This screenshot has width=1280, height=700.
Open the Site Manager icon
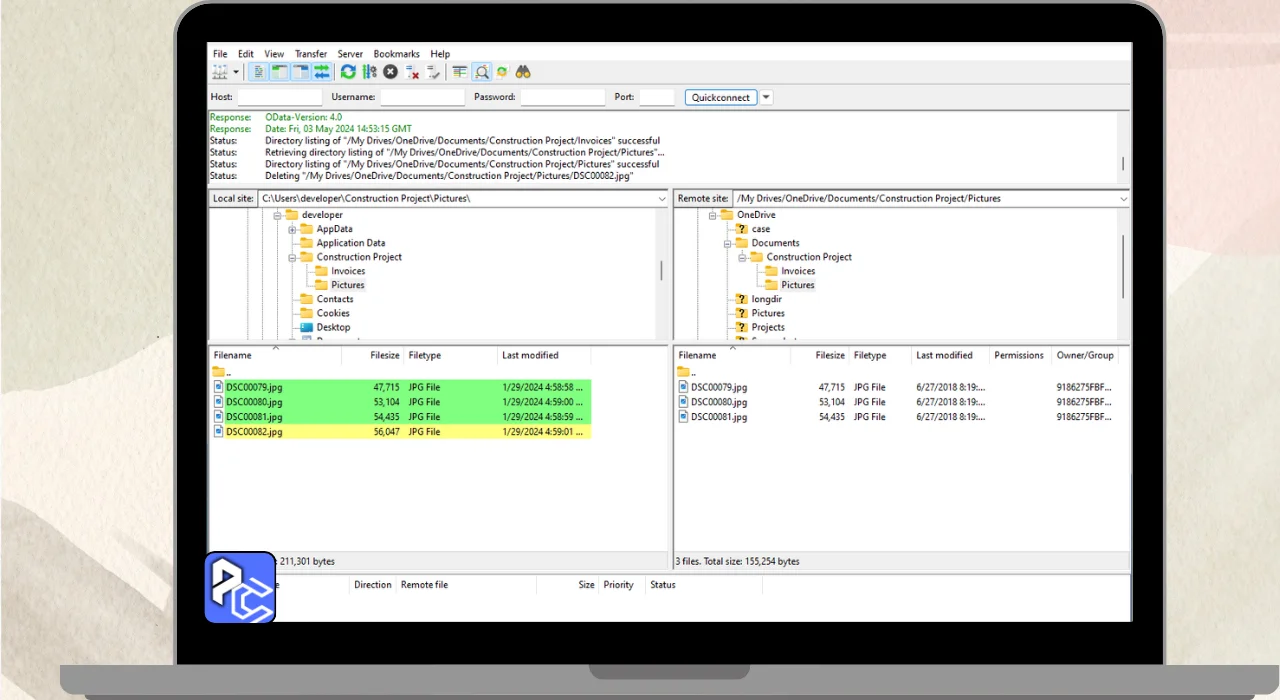coord(220,72)
